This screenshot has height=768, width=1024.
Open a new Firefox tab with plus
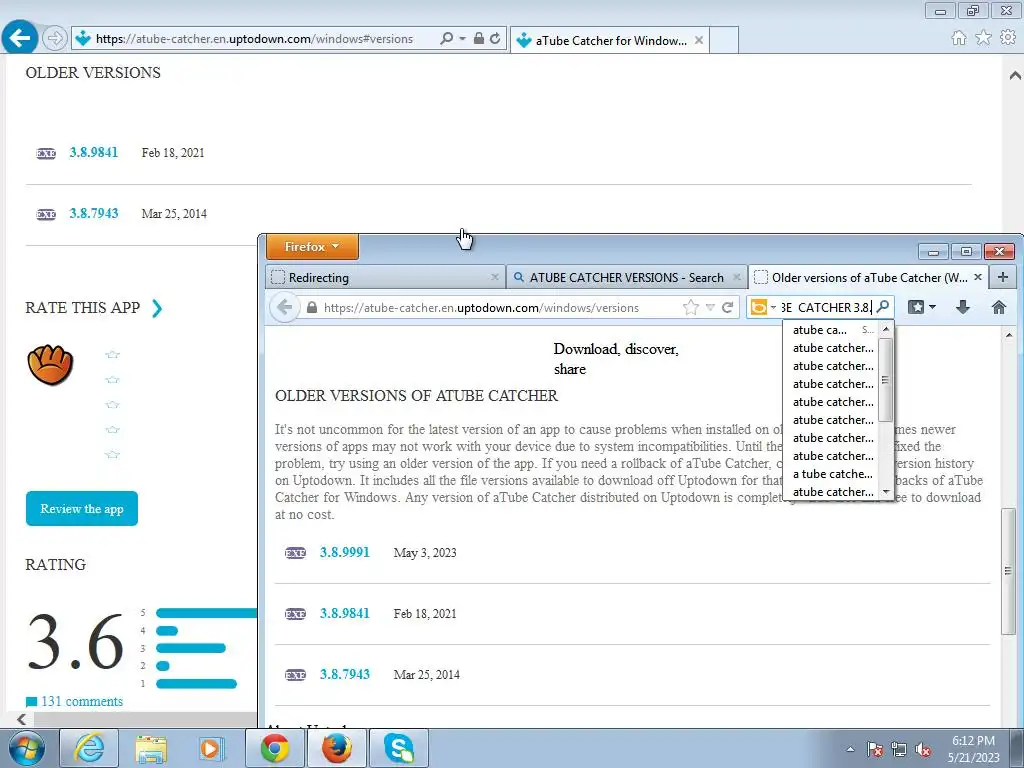(1002, 277)
